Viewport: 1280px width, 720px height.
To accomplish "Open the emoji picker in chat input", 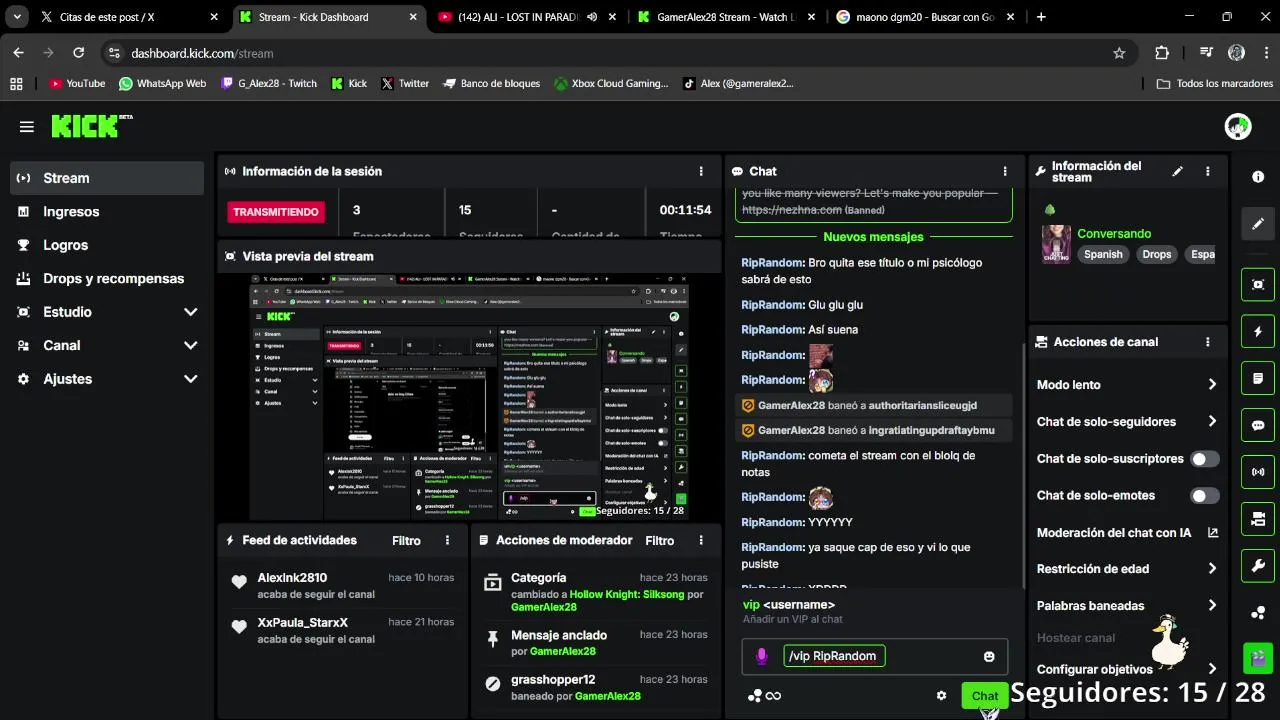I will [x=989, y=656].
